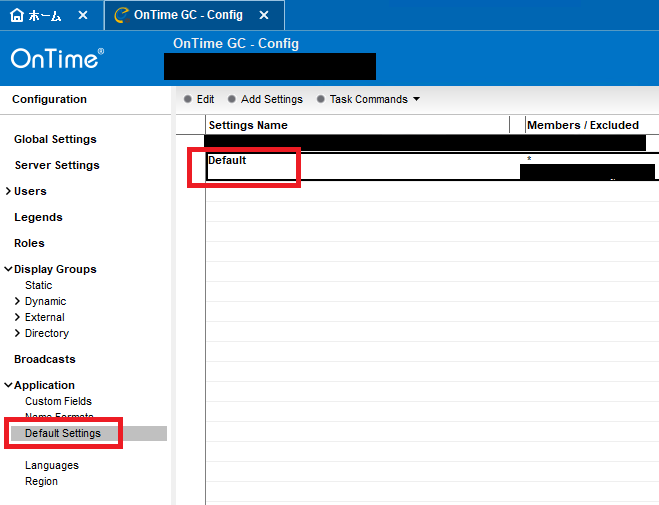Select Display Groups in the sidebar
The image size is (659, 505).
tap(55, 269)
